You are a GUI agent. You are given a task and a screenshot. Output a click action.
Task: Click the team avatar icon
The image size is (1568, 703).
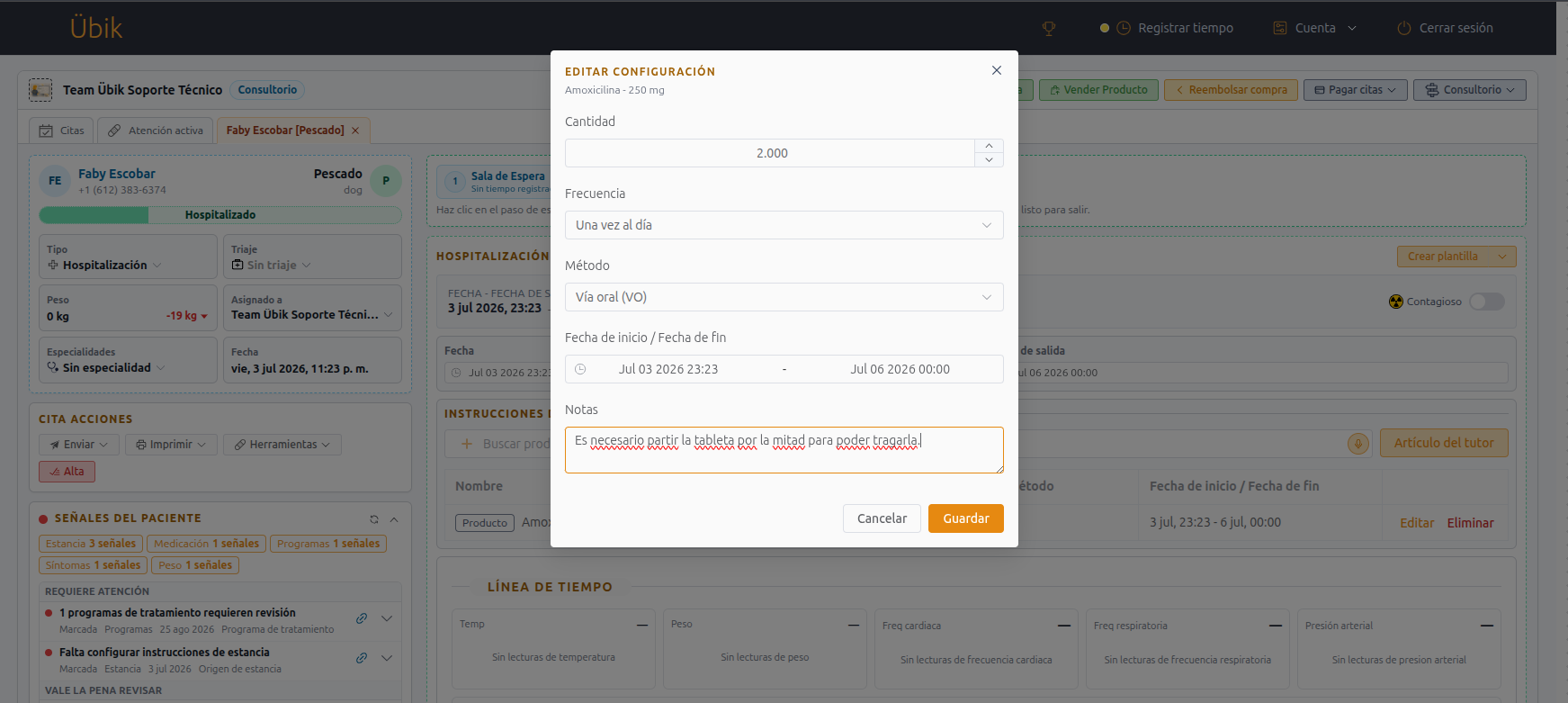(x=40, y=89)
